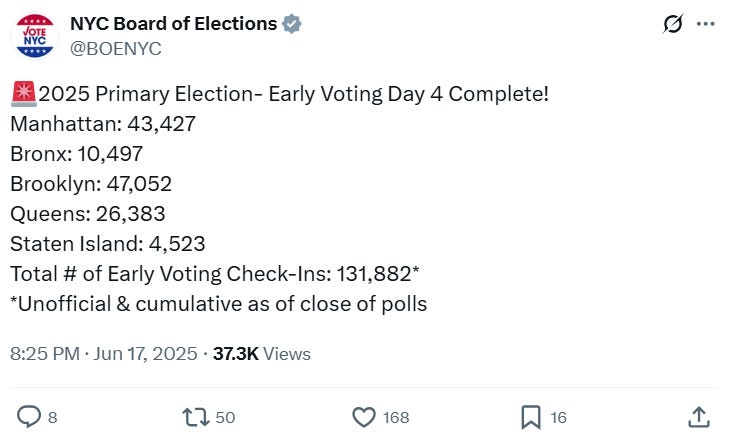
Task: Click the repost count 50
Action: 225,417
